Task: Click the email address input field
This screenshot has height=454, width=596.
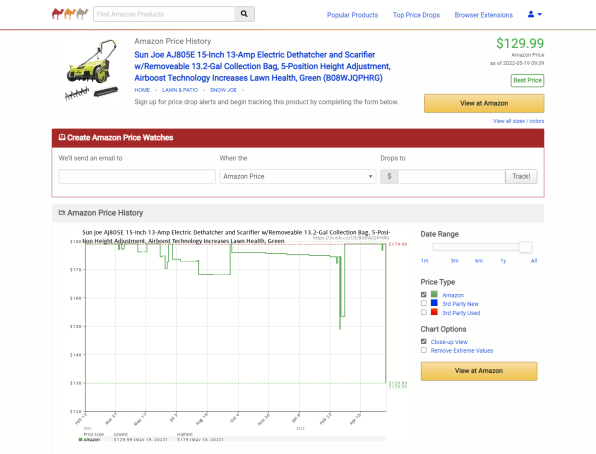Action: point(137,176)
